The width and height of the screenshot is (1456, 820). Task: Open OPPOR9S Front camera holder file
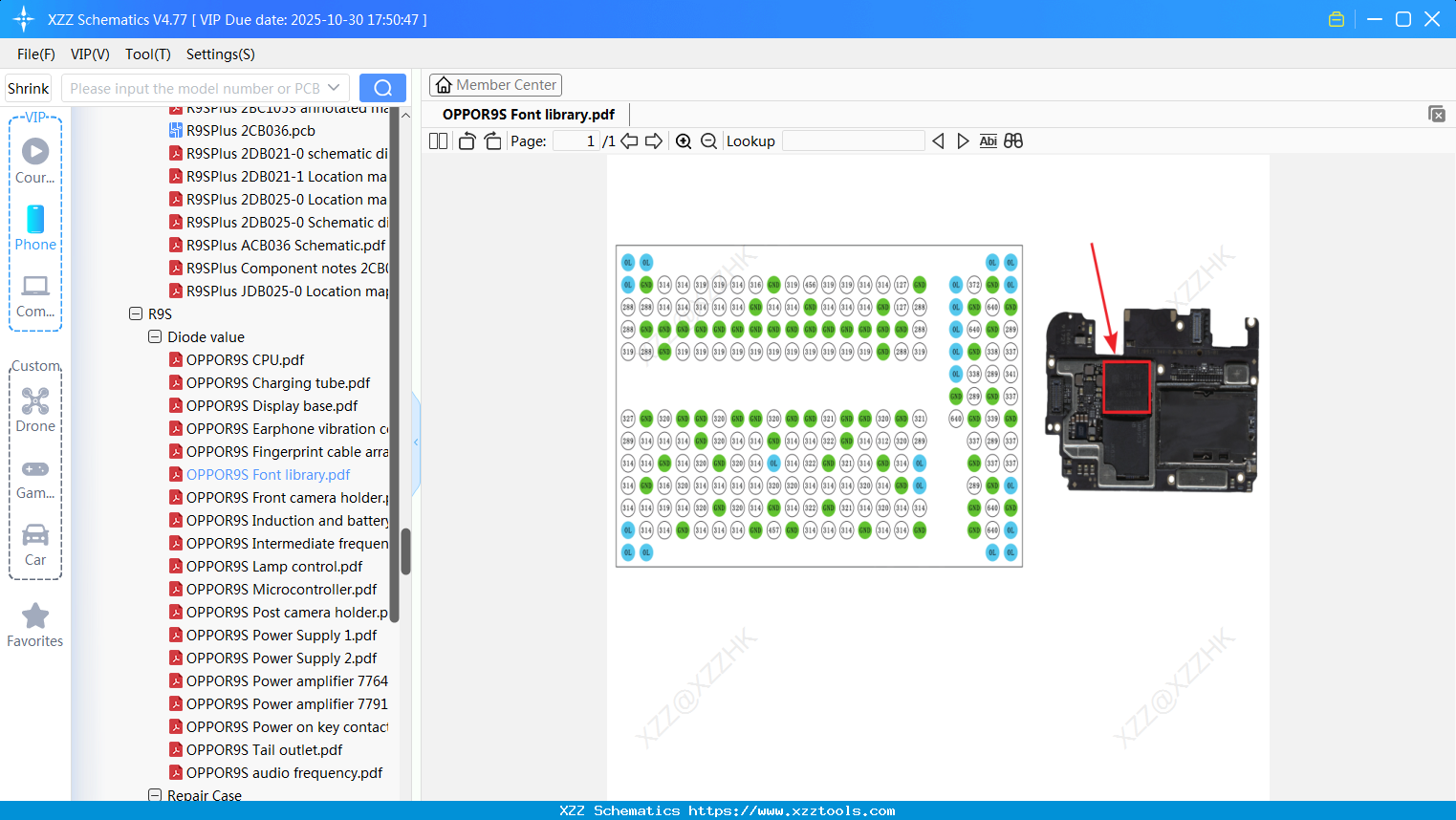click(278, 498)
